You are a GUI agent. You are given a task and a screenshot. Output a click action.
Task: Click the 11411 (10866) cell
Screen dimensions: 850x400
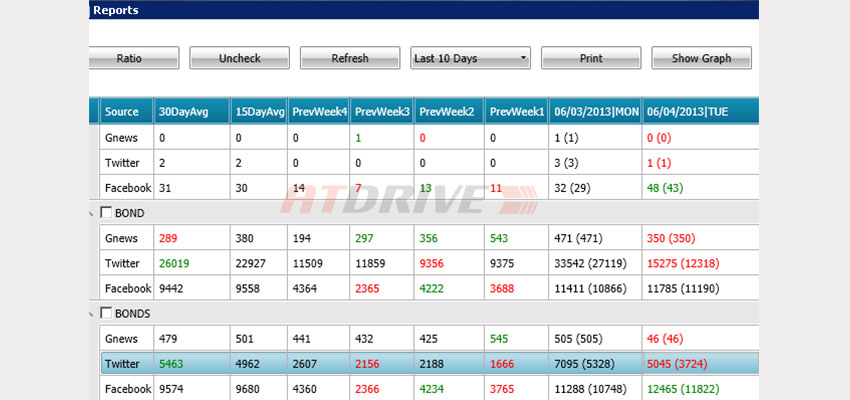click(x=596, y=288)
